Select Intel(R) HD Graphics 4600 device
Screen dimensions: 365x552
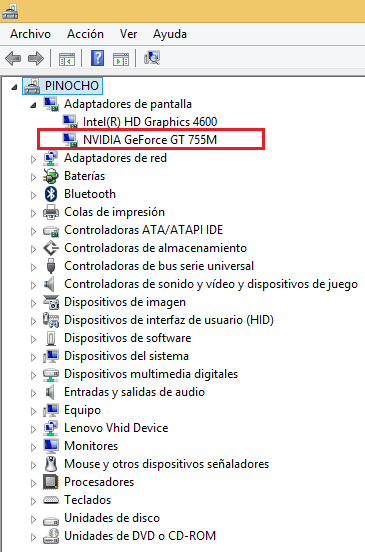tap(150, 122)
